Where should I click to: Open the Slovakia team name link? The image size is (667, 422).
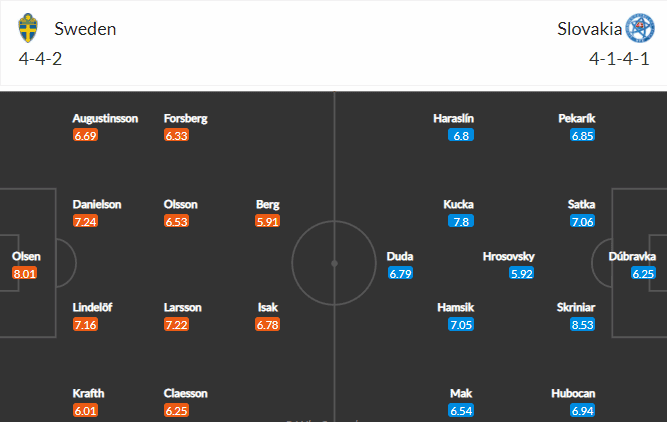coord(590,29)
